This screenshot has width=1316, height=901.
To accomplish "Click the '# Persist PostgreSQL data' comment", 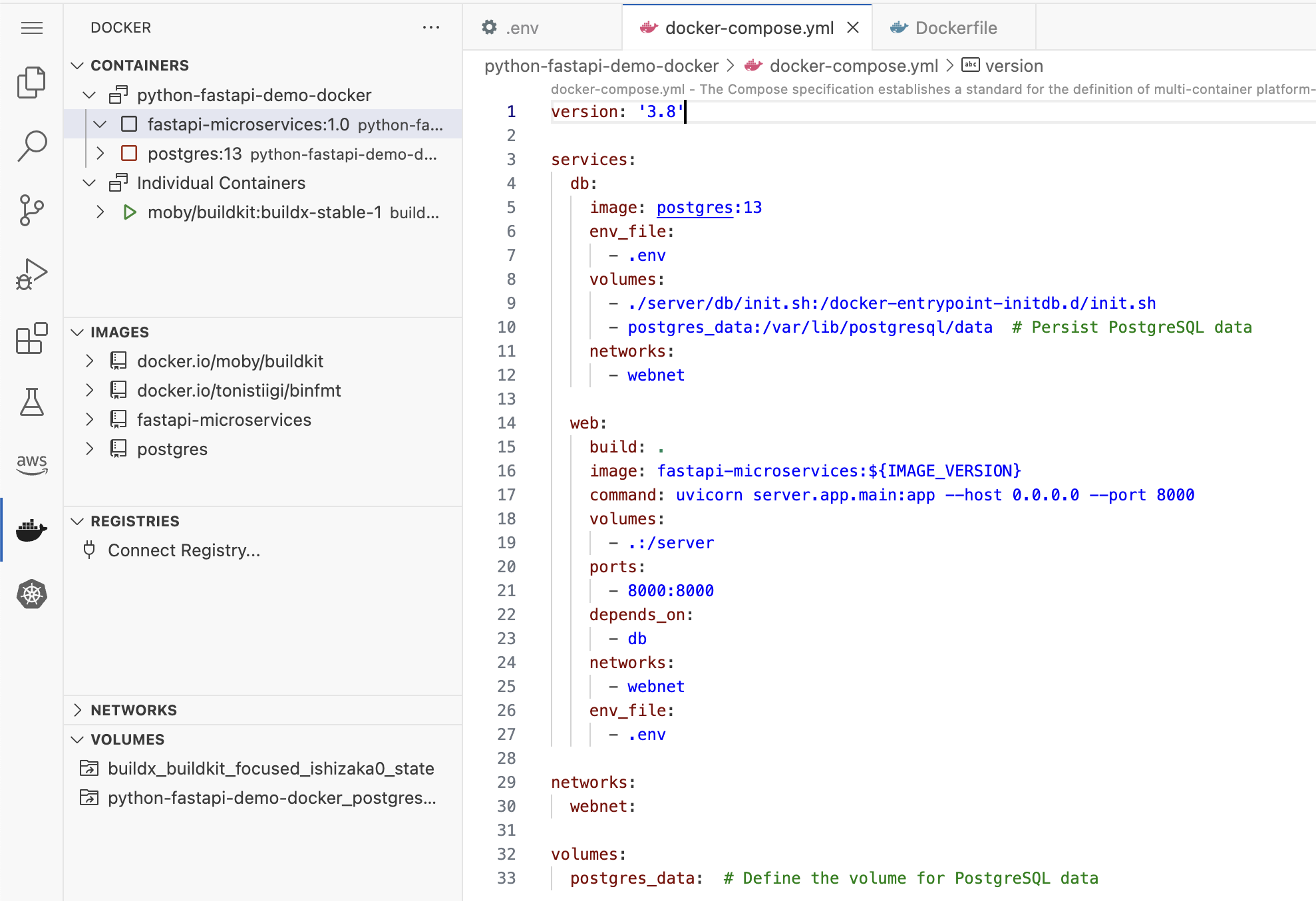I will [x=1132, y=327].
